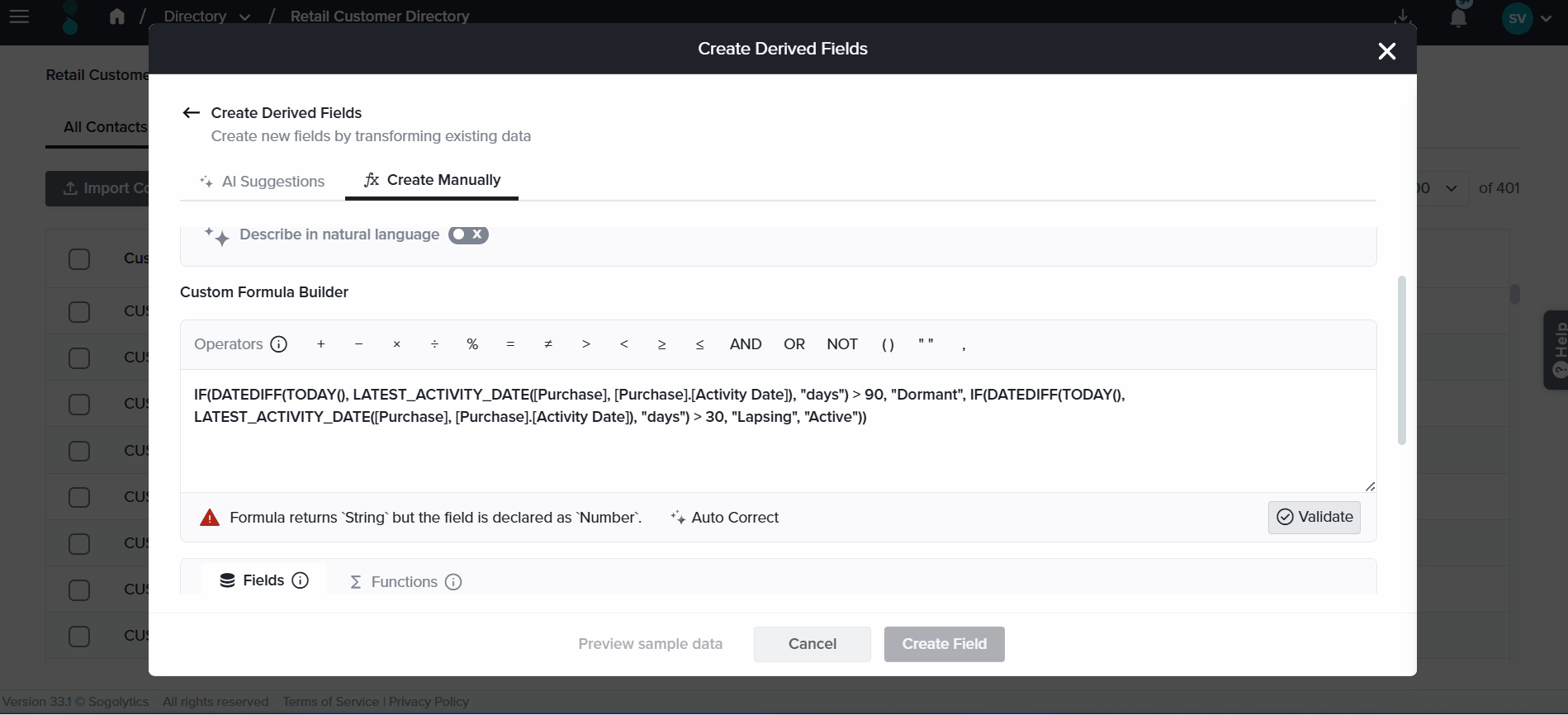Insert the less-than-or-equal operator

(700, 344)
